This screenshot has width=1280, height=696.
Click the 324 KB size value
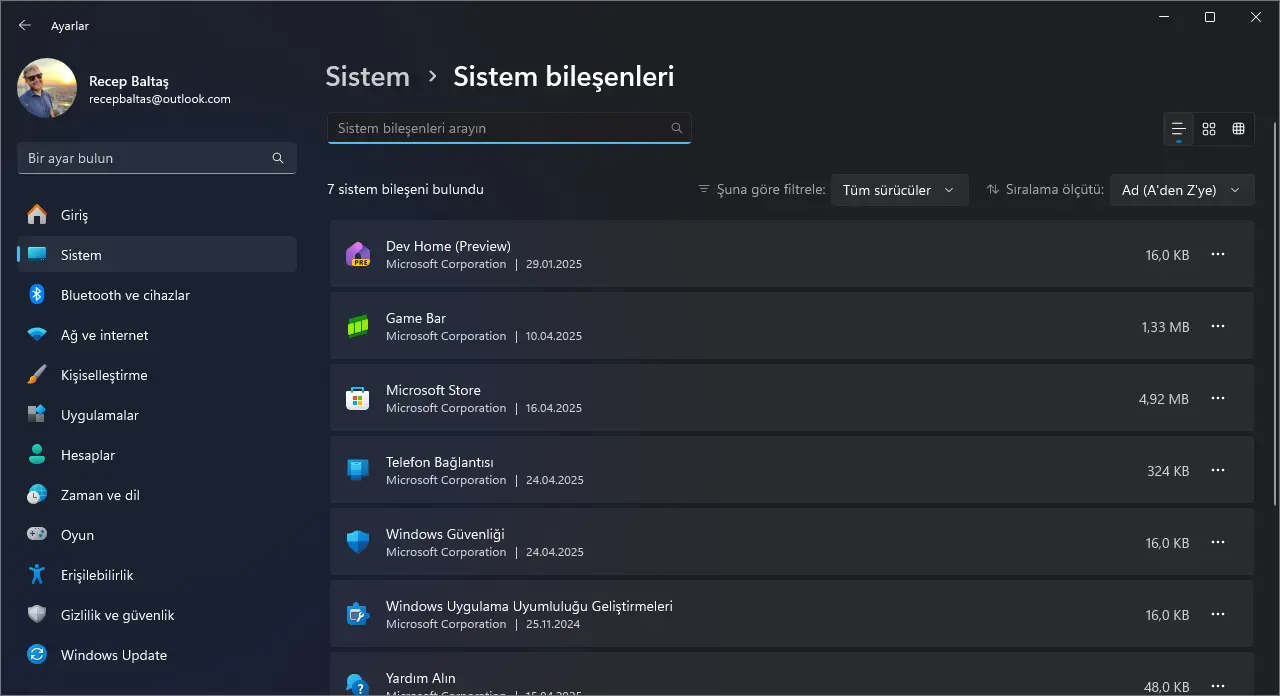[x=1168, y=471]
